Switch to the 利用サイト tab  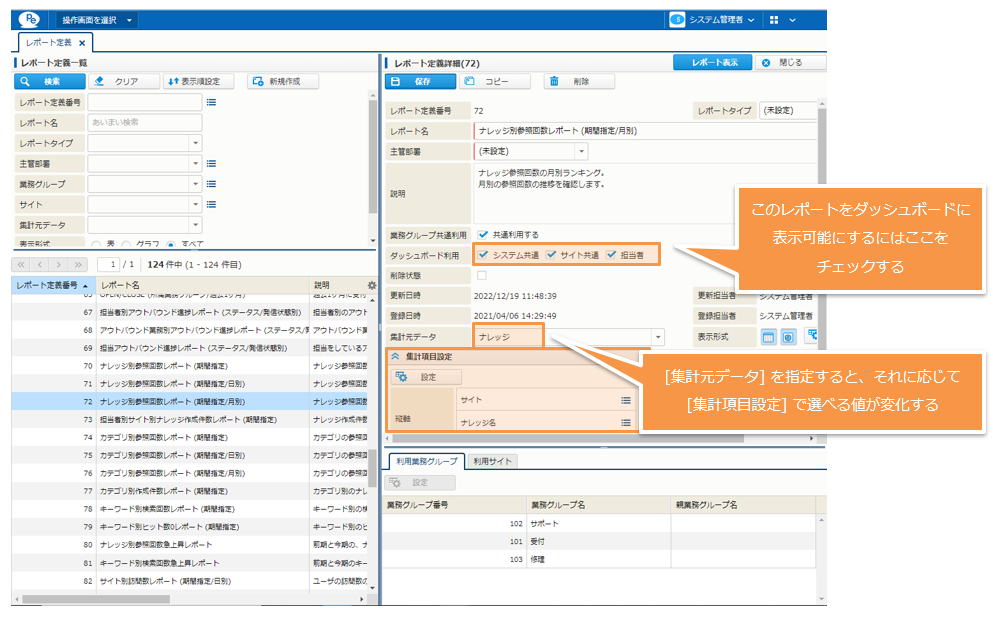point(493,461)
